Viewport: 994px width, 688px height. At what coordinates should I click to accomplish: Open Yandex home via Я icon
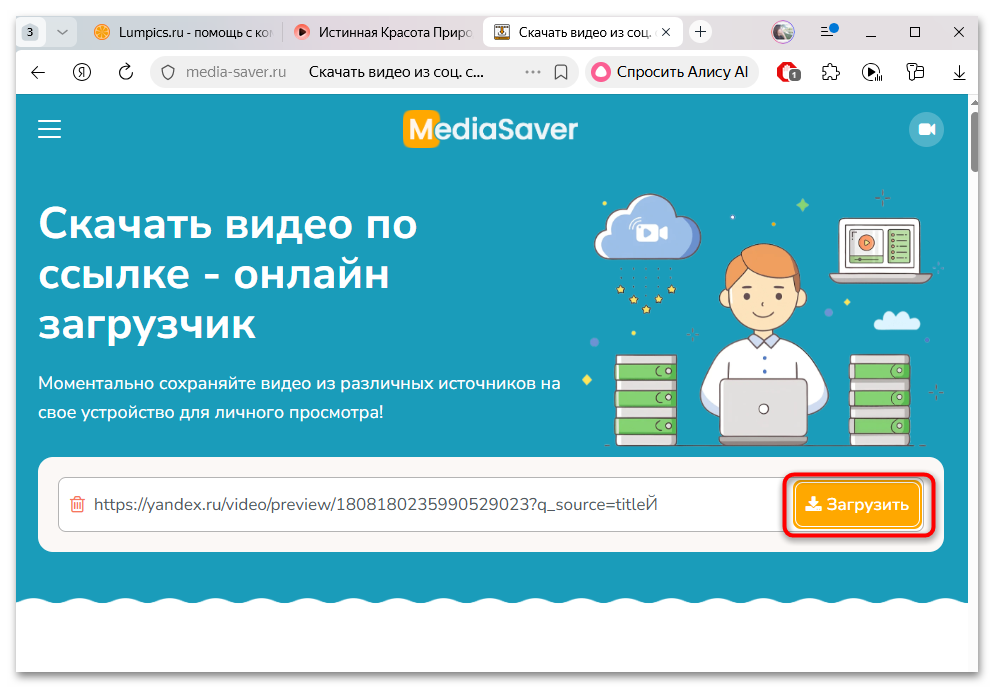coord(82,72)
